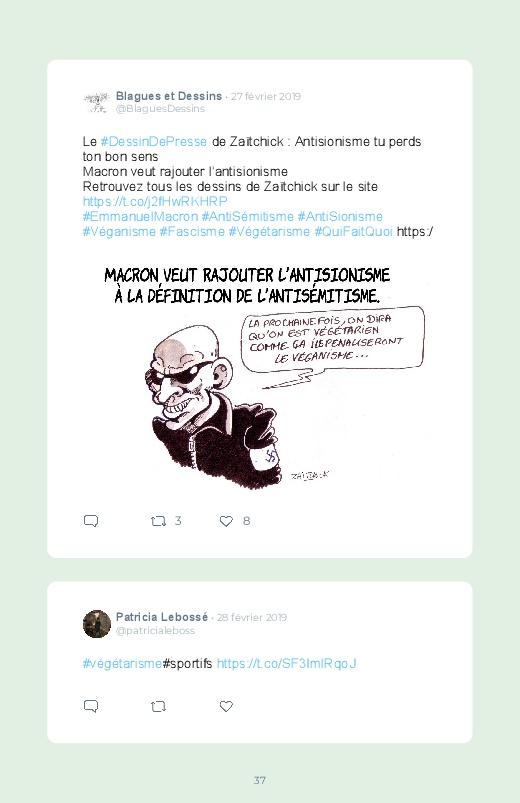The width and height of the screenshot is (520, 803).
Task: Open the #Véganisme hashtag
Action: tap(119, 232)
